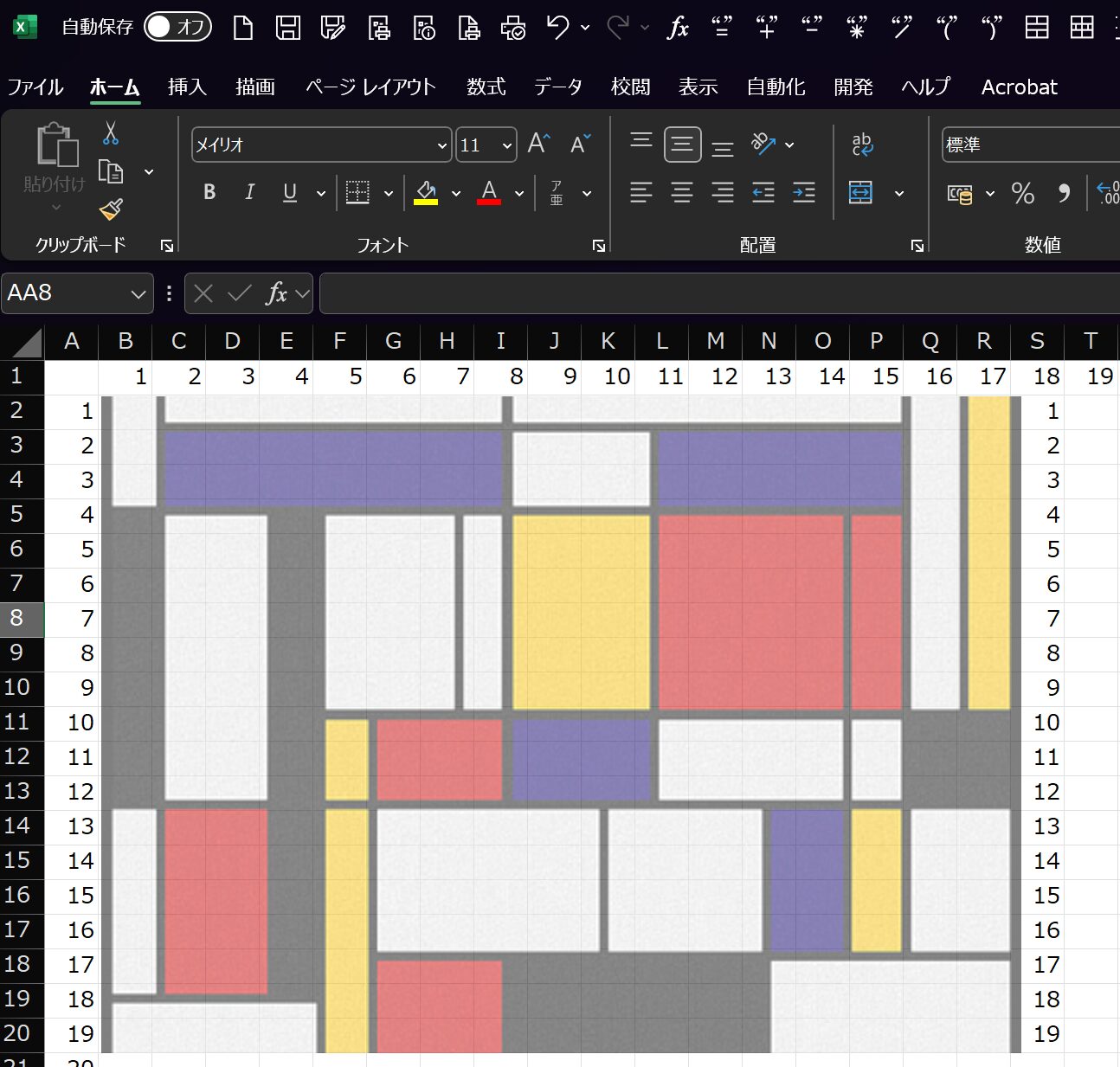This screenshot has width=1120, height=1067.
Task: Apply the yellow fill color bucket
Action: coord(425,192)
